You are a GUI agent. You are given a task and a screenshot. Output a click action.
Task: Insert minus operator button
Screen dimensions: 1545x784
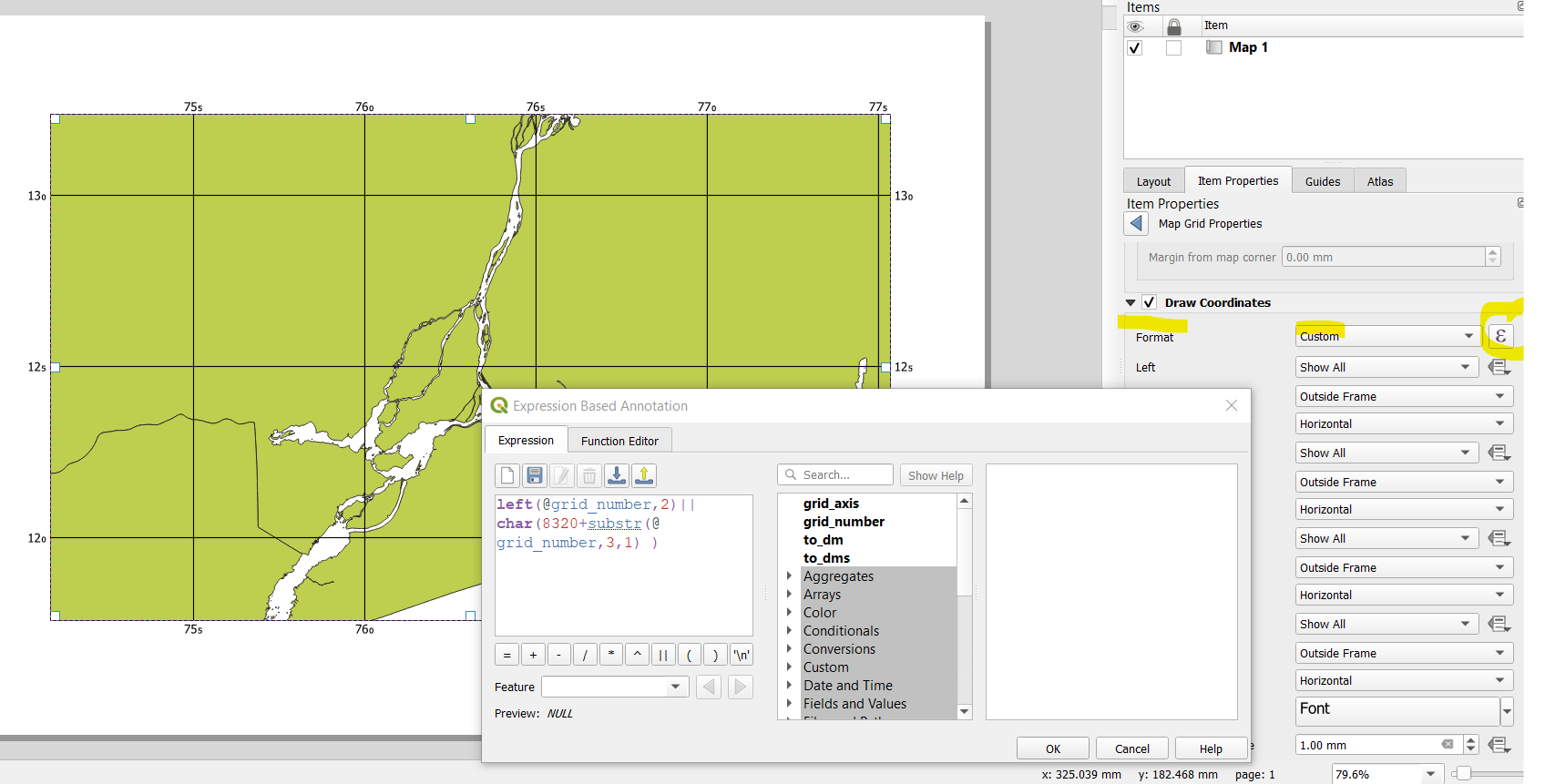559,655
